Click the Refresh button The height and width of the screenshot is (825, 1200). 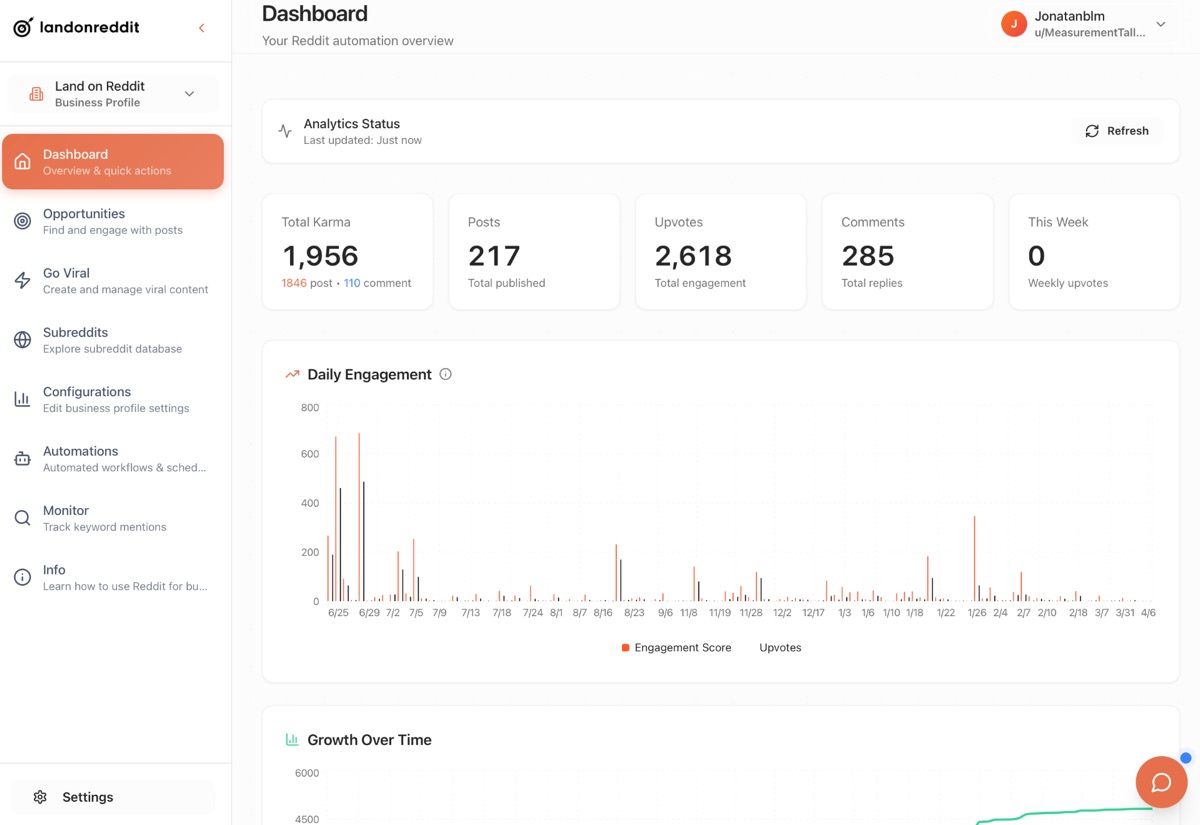pyautogui.click(x=1116, y=131)
